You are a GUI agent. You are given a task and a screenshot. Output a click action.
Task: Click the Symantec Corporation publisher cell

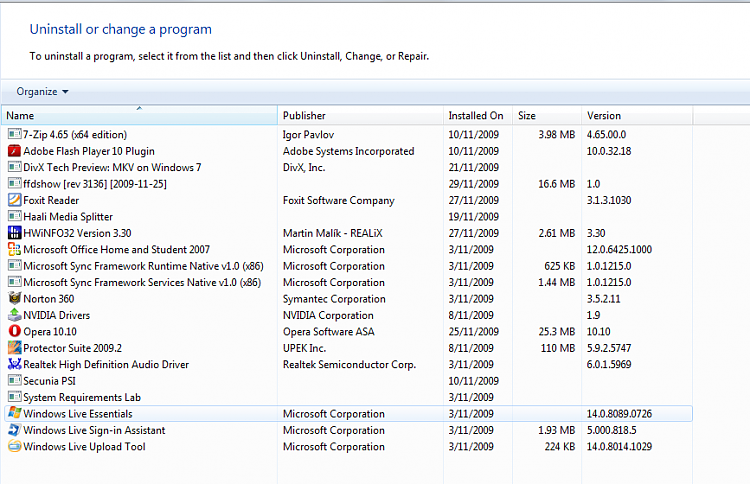click(x=334, y=299)
